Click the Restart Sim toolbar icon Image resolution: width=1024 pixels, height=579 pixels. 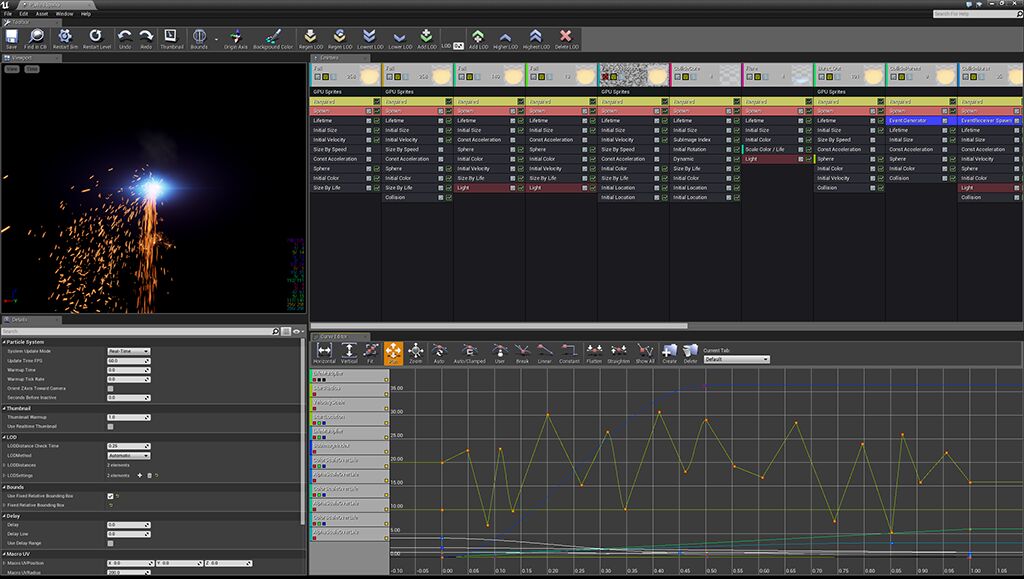64,37
